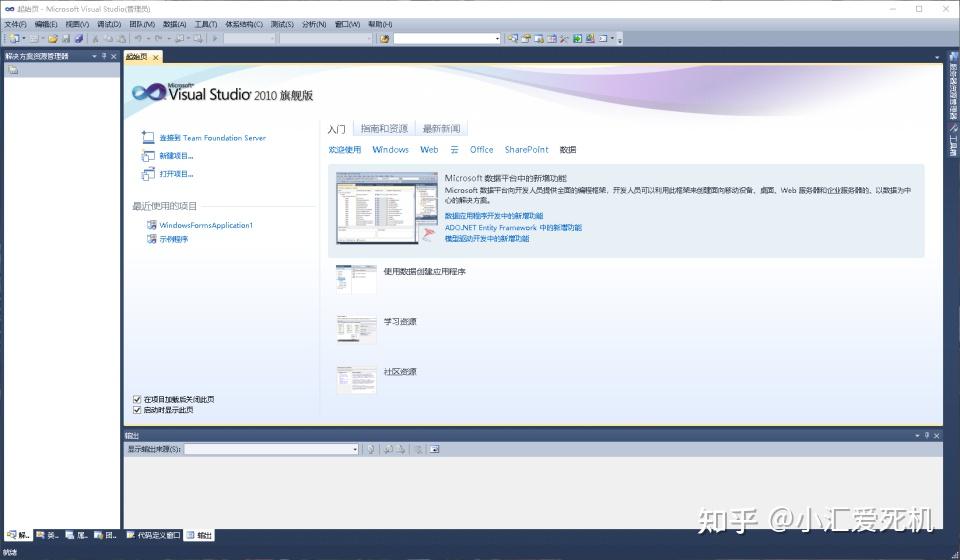This screenshot has width=960, height=560.
Task: Click the Find in Files icon
Action: (x=384, y=38)
